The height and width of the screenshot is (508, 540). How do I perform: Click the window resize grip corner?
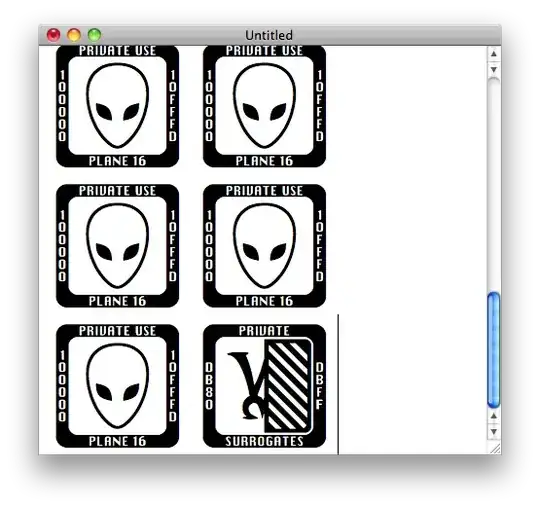pyautogui.click(x=495, y=448)
